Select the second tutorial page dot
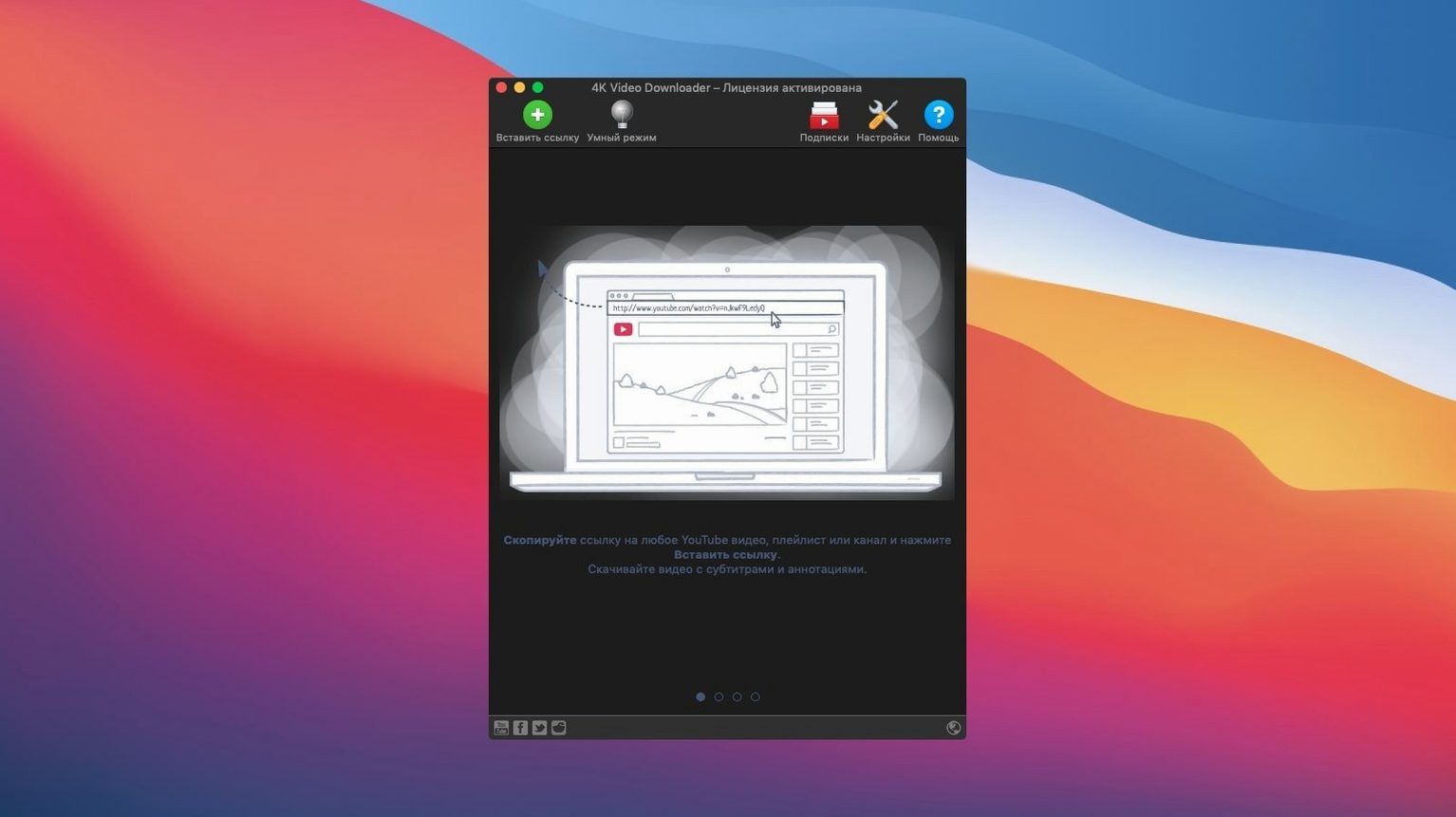Image resolution: width=1456 pixels, height=817 pixels. click(x=719, y=696)
